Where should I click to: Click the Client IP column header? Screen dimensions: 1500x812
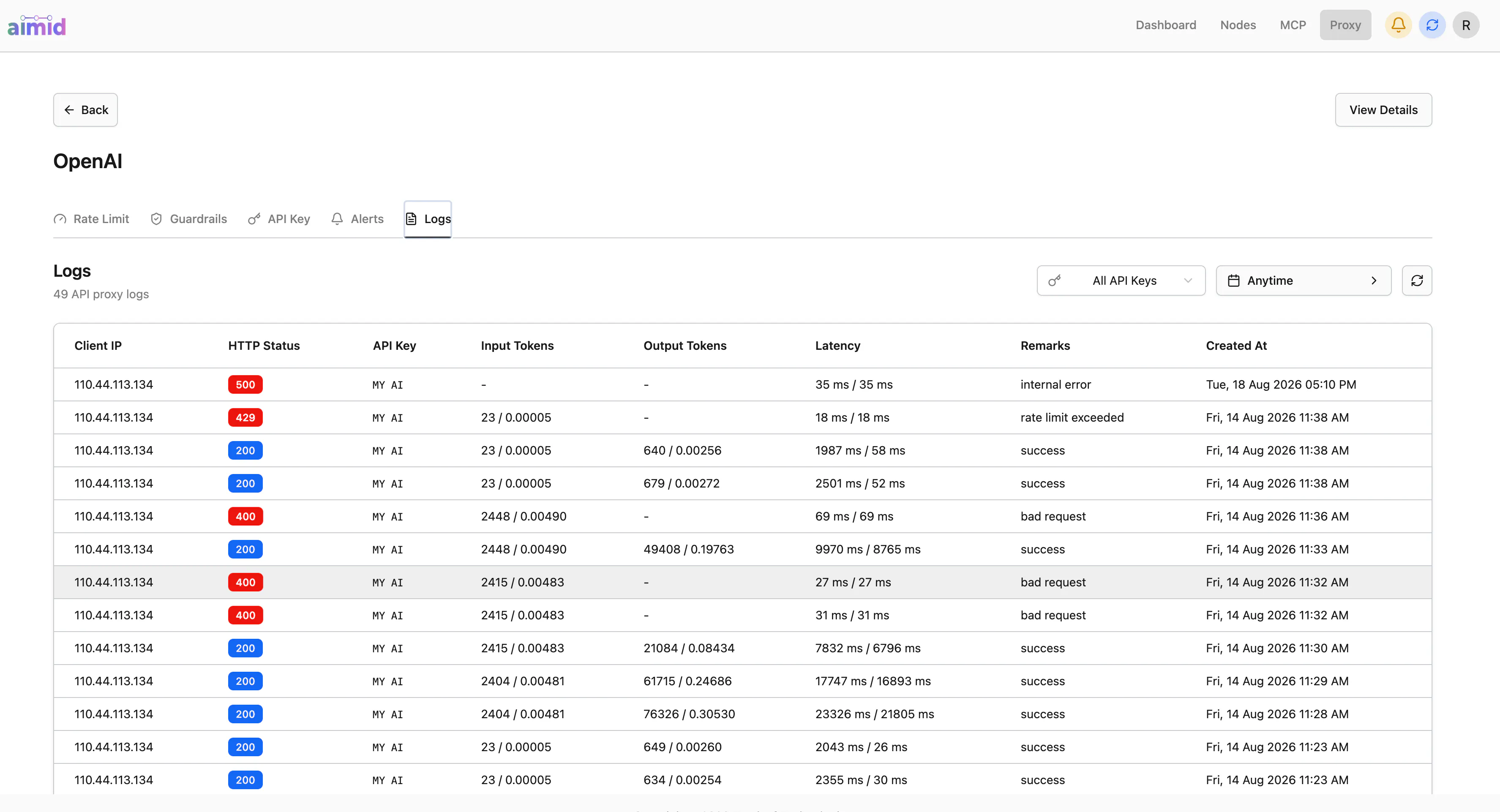pos(98,346)
